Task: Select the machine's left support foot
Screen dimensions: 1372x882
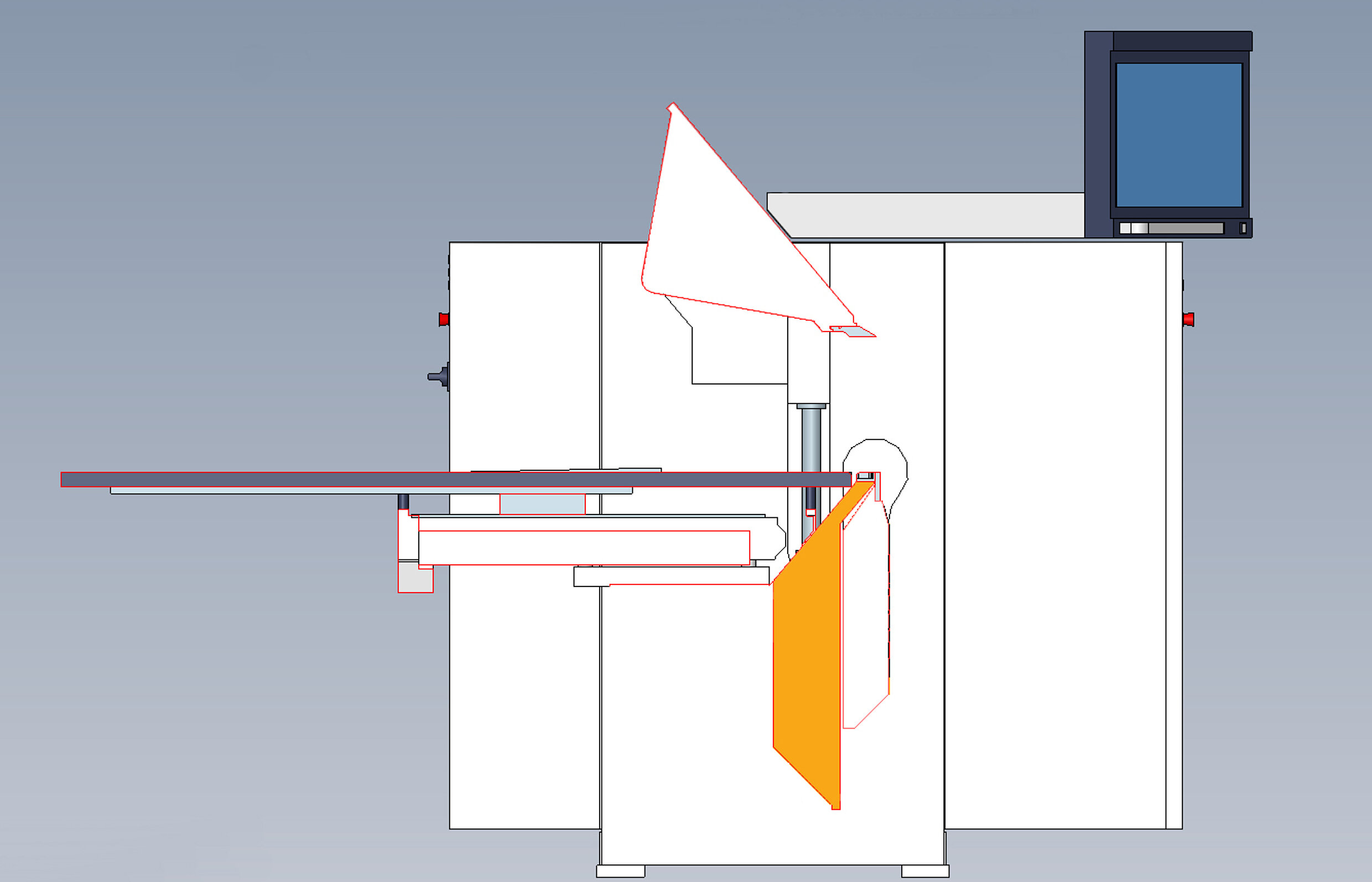Action: 620,871
